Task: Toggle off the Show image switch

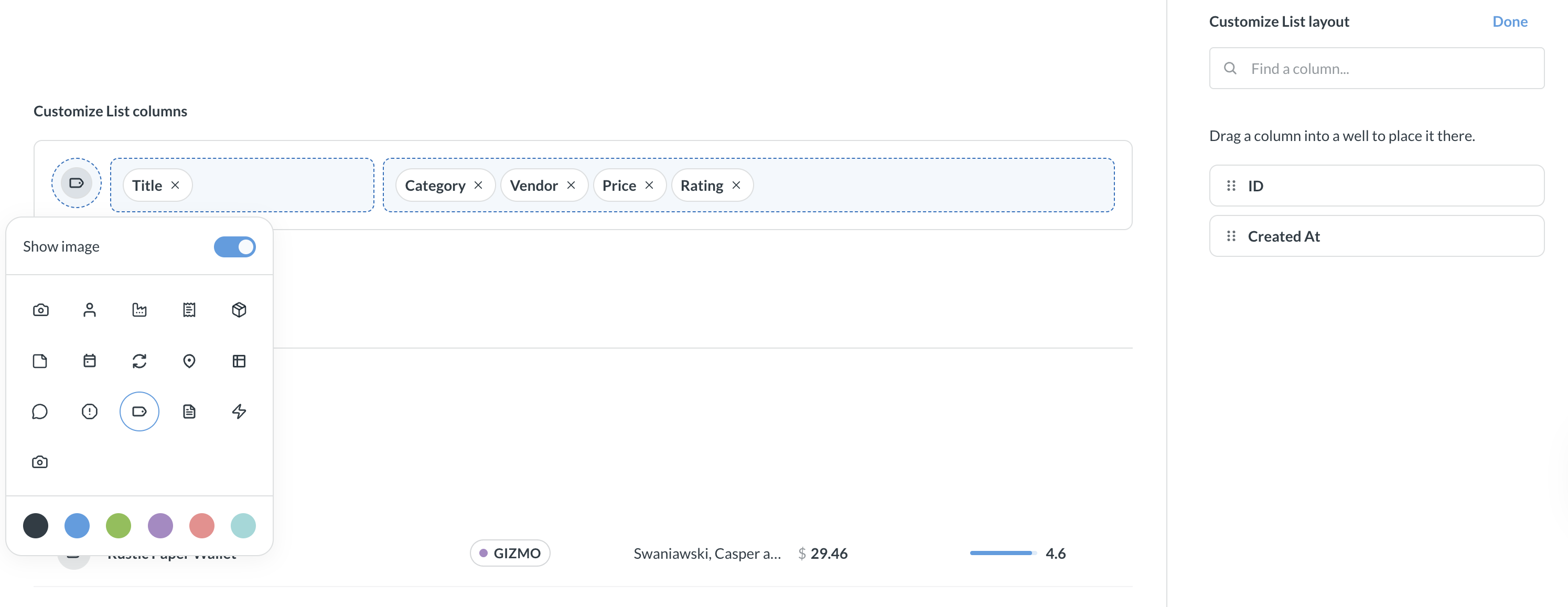Action: click(235, 246)
